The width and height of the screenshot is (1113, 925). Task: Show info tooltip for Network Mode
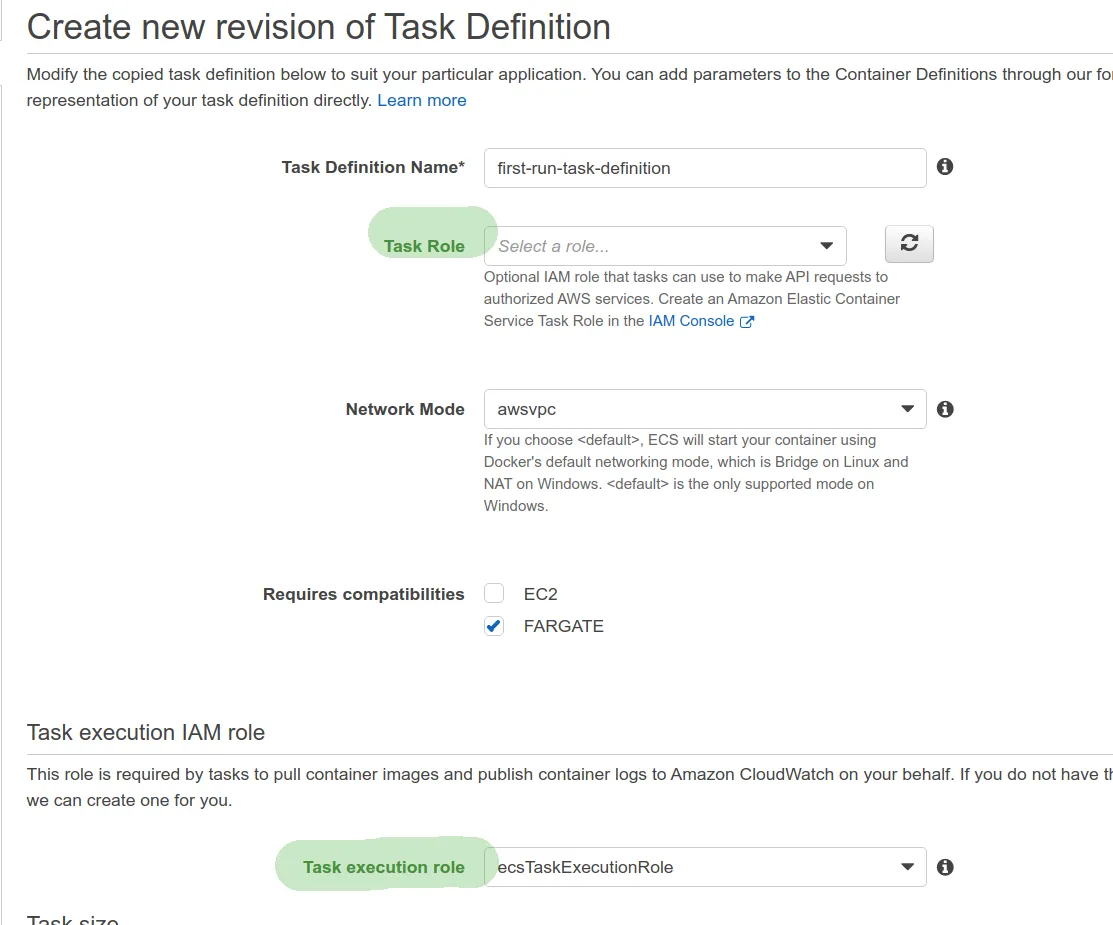pos(945,409)
